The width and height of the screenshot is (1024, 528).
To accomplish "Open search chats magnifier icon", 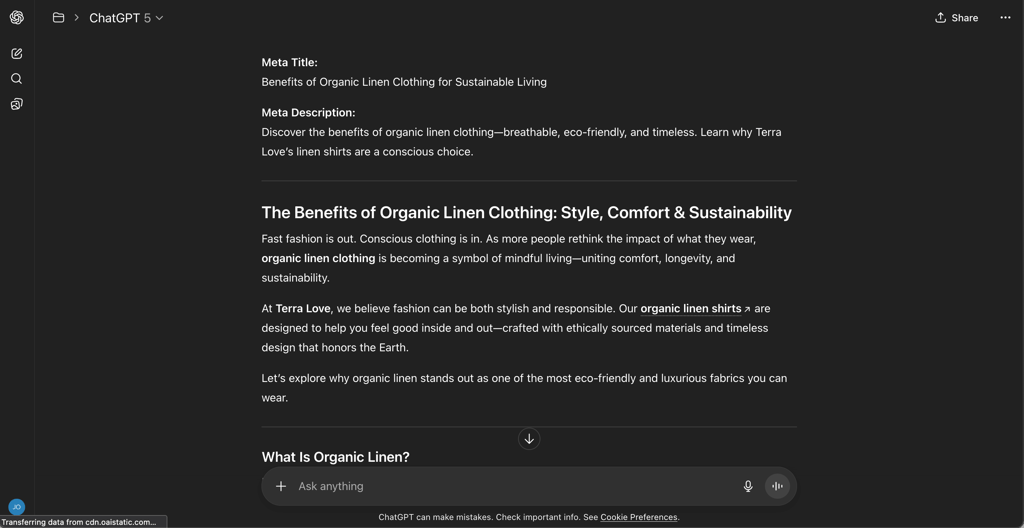I will (x=17, y=79).
